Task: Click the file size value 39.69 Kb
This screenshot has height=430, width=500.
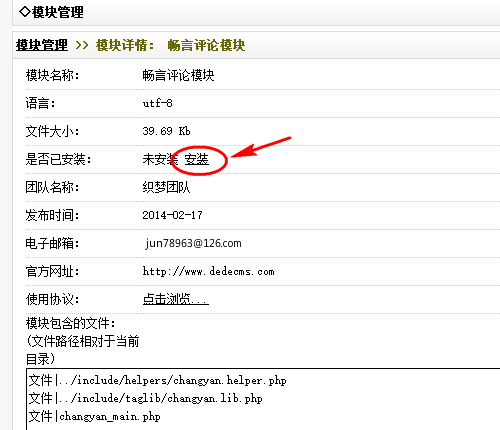Action: pos(166,131)
